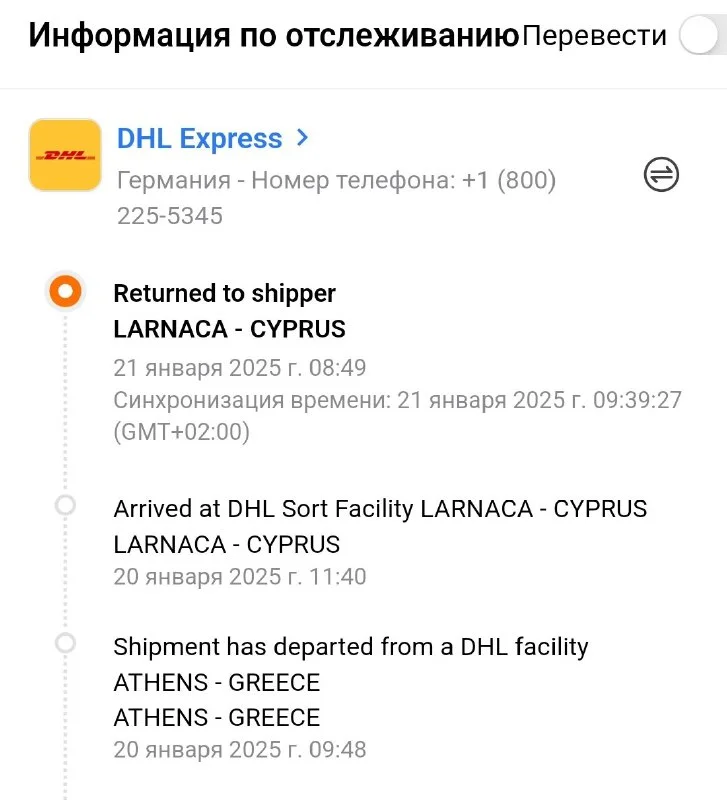Expand the chevron next to DHL Express

pos(302,139)
